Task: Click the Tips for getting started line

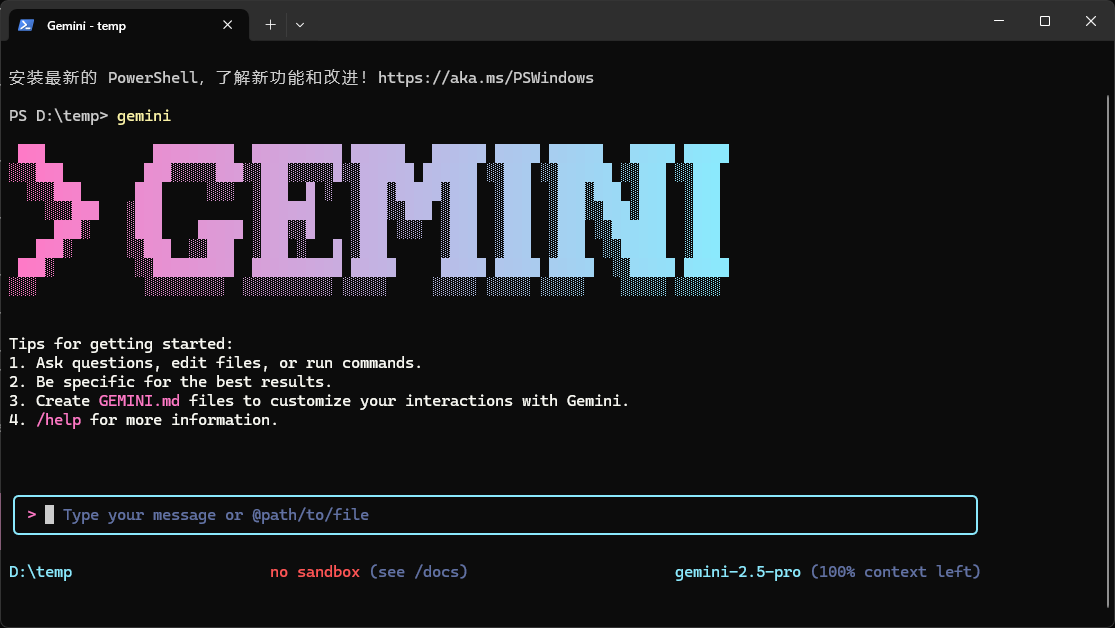Action: pyautogui.click(x=121, y=344)
